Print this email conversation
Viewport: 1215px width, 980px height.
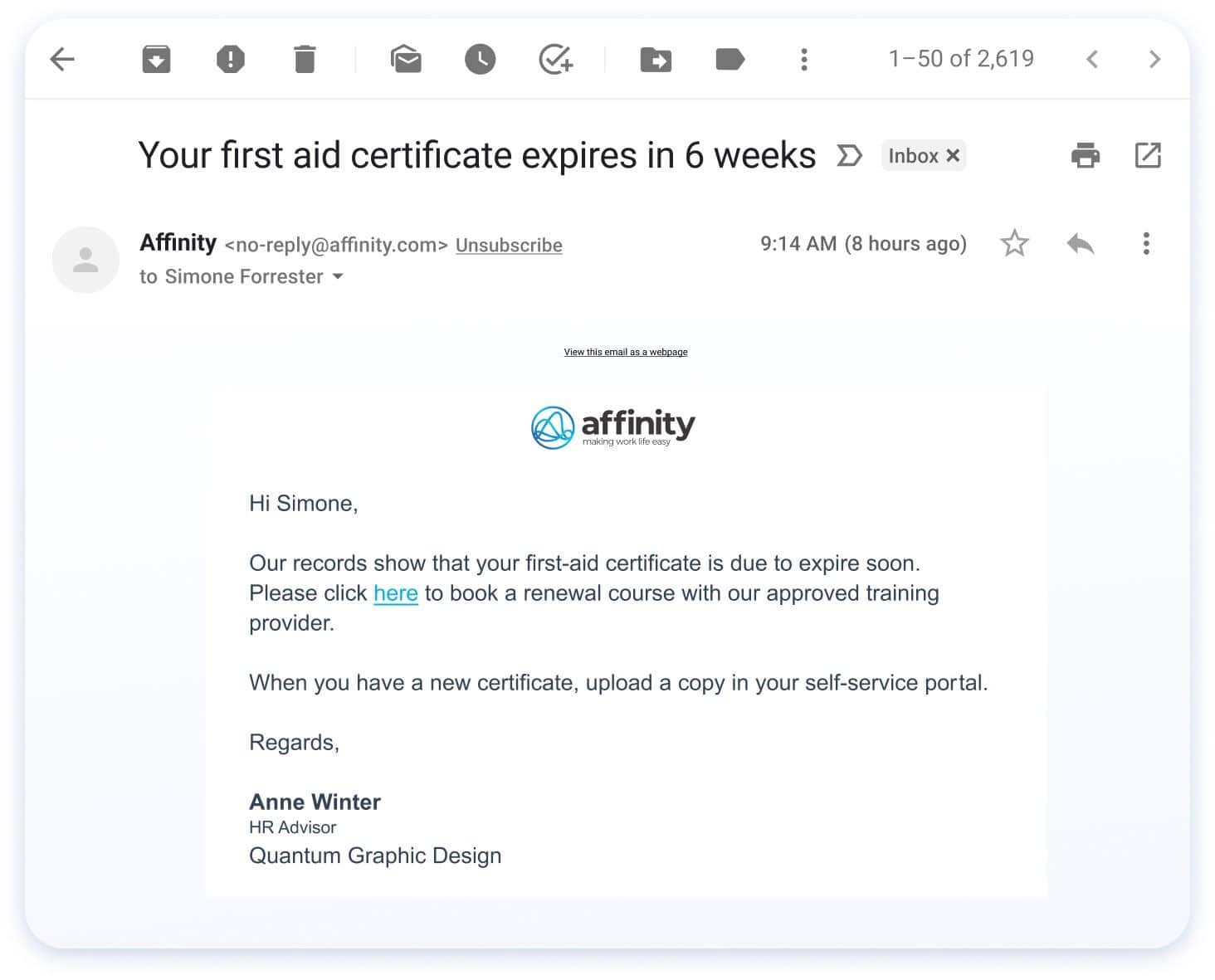(1085, 155)
